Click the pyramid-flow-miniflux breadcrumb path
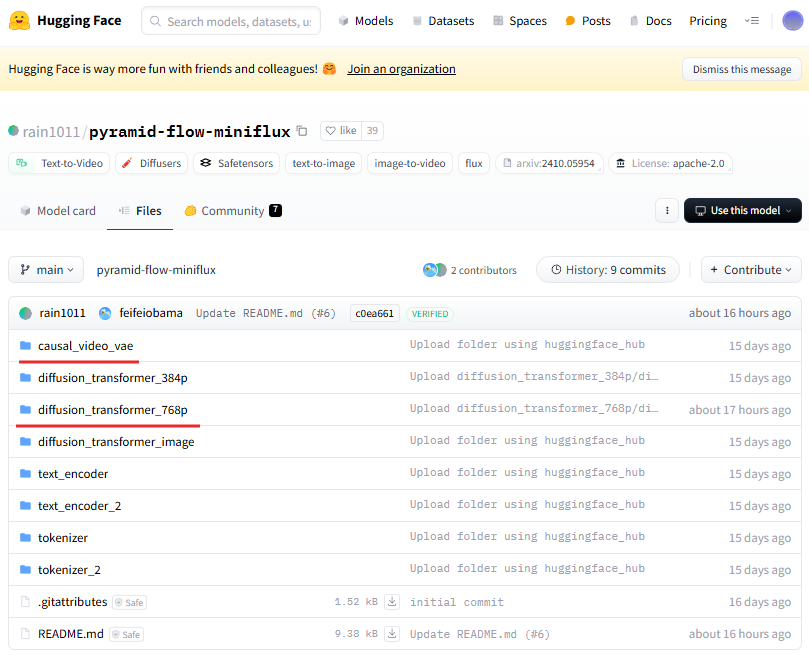 [x=156, y=270]
